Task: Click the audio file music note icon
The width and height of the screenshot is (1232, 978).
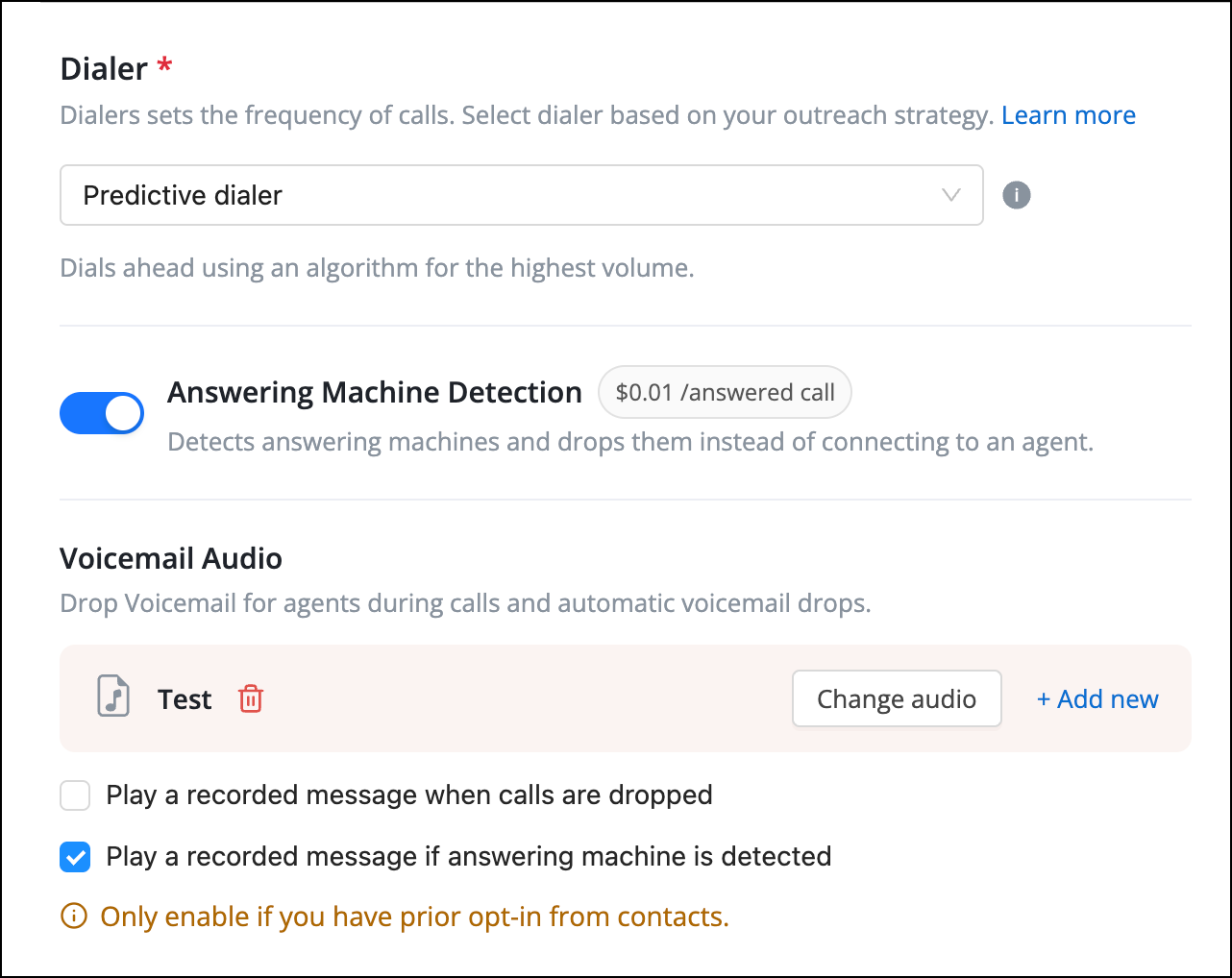Action: [113, 697]
